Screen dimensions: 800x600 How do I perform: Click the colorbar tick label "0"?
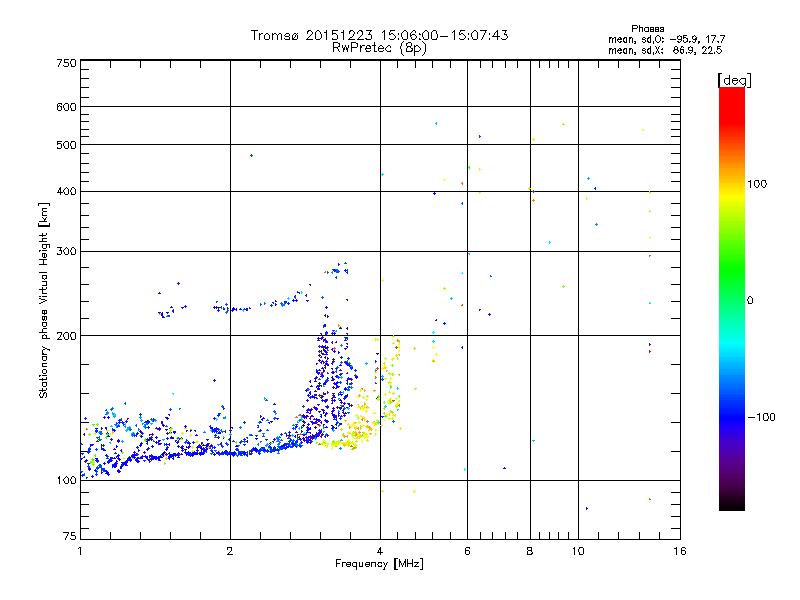[x=750, y=301]
